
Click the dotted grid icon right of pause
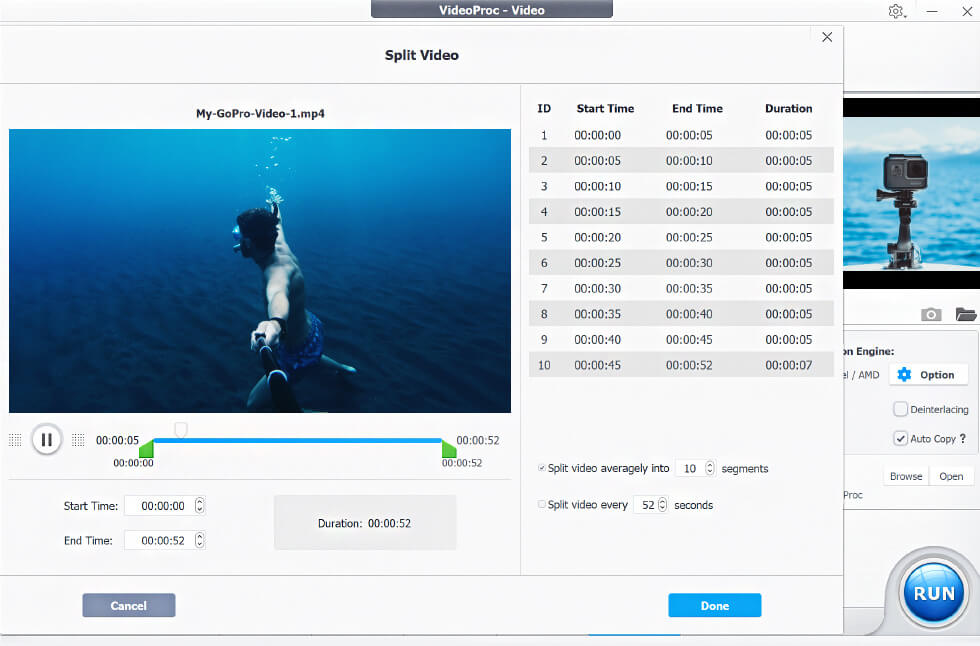point(78,440)
